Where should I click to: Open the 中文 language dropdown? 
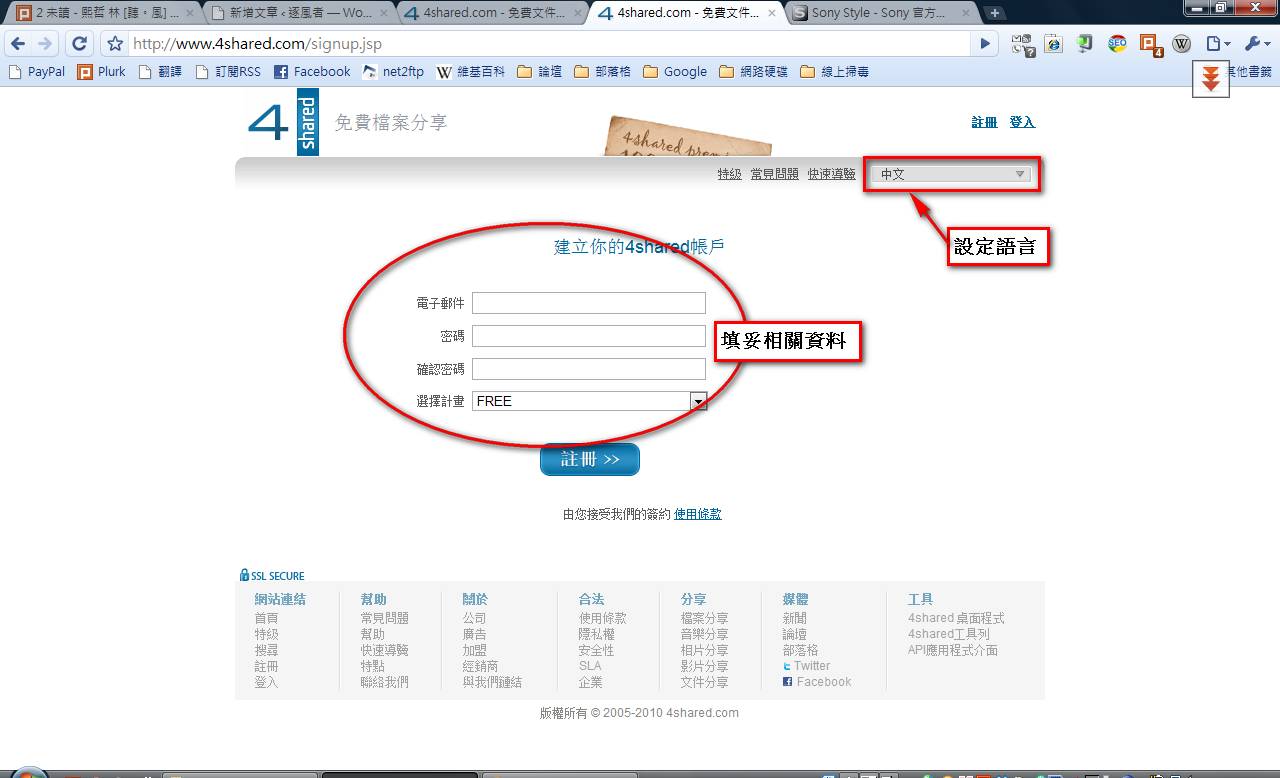tap(951, 174)
